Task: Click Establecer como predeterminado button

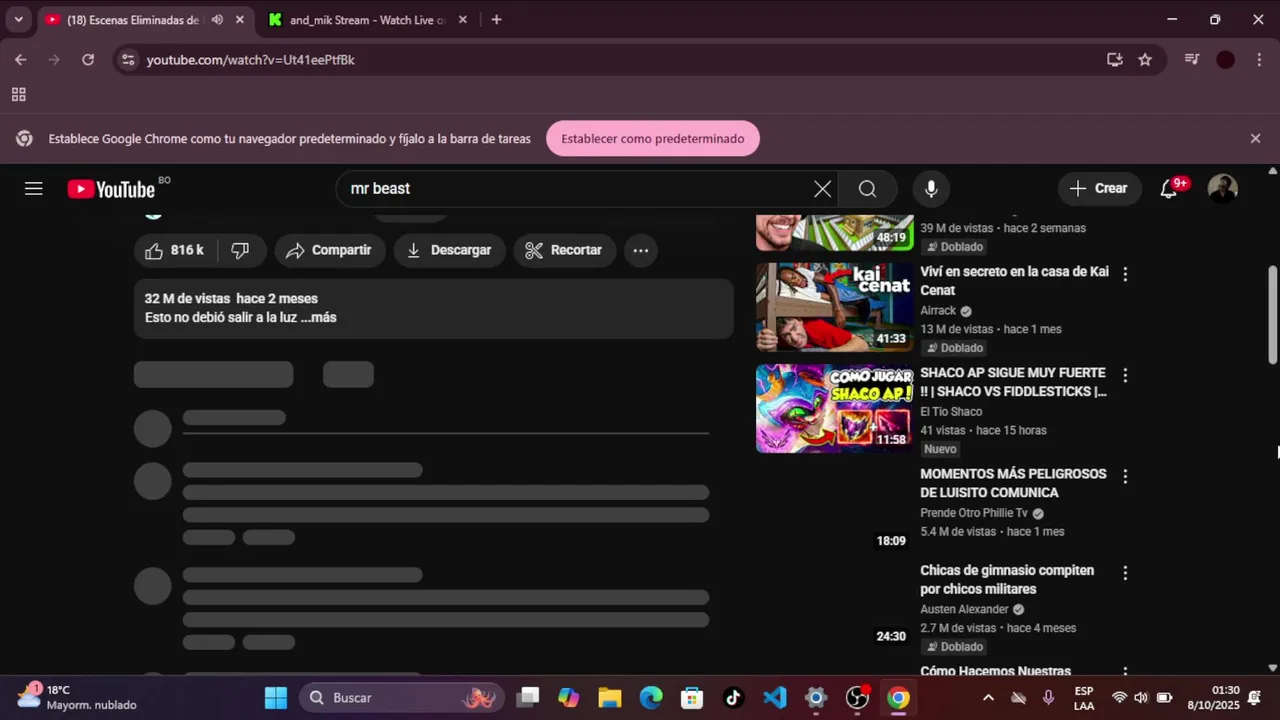Action: [652, 139]
